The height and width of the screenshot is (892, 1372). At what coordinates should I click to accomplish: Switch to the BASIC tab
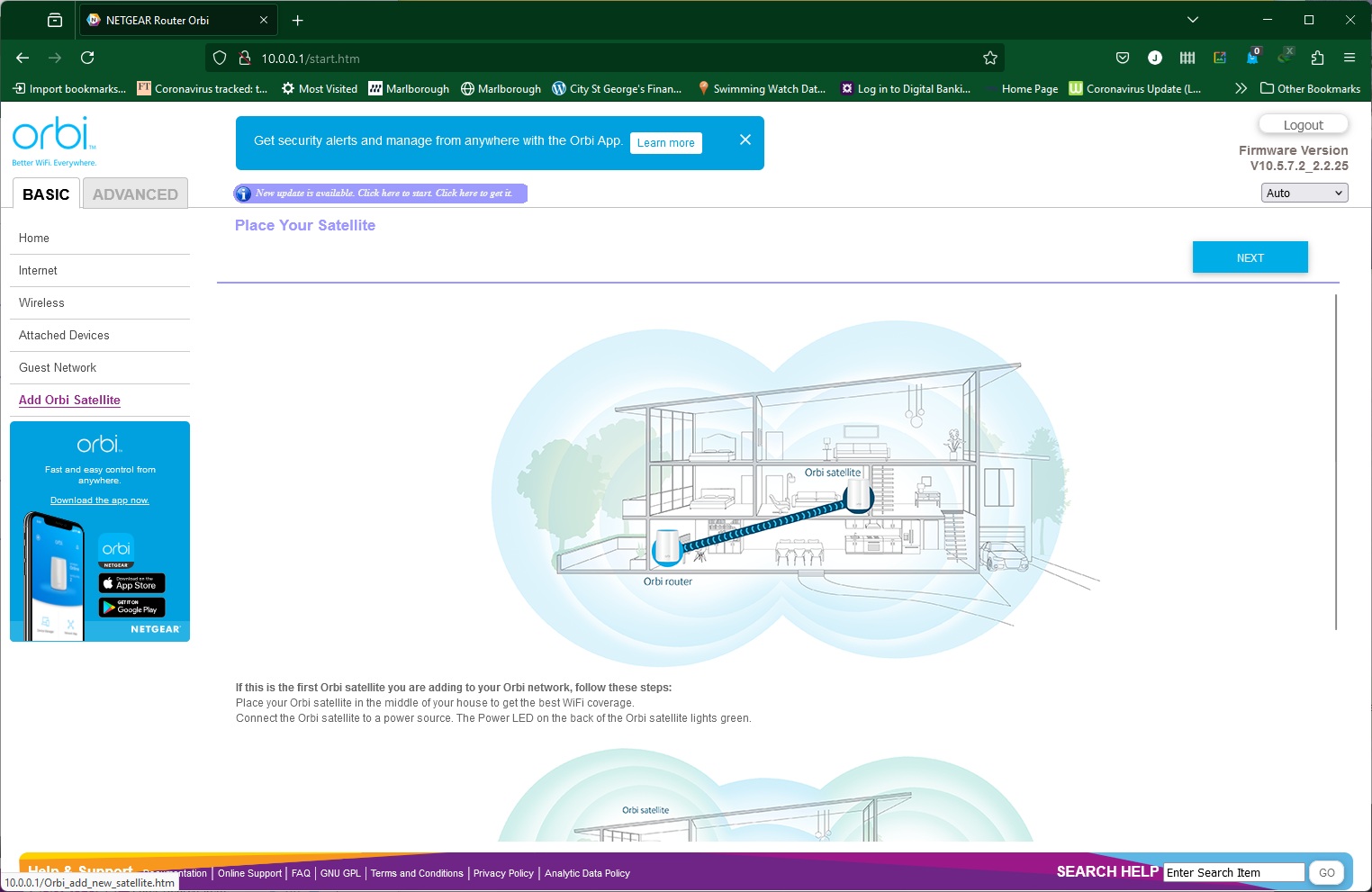pyautogui.click(x=46, y=194)
